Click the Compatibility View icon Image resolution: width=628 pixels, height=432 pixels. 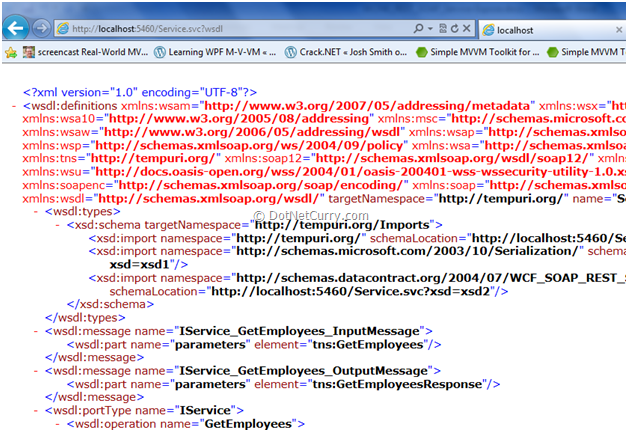[x=443, y=28]
